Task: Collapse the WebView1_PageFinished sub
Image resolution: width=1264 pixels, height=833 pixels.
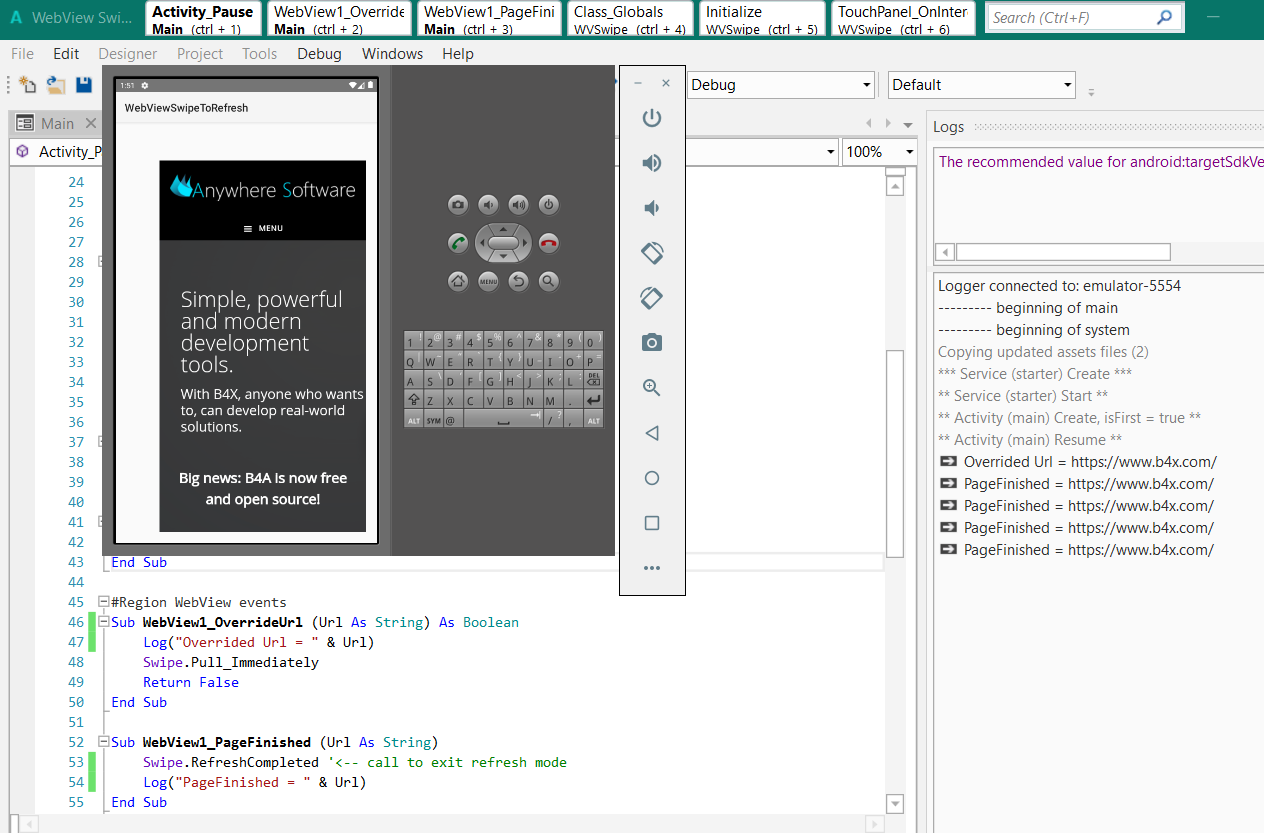Action: pos(103,742)
